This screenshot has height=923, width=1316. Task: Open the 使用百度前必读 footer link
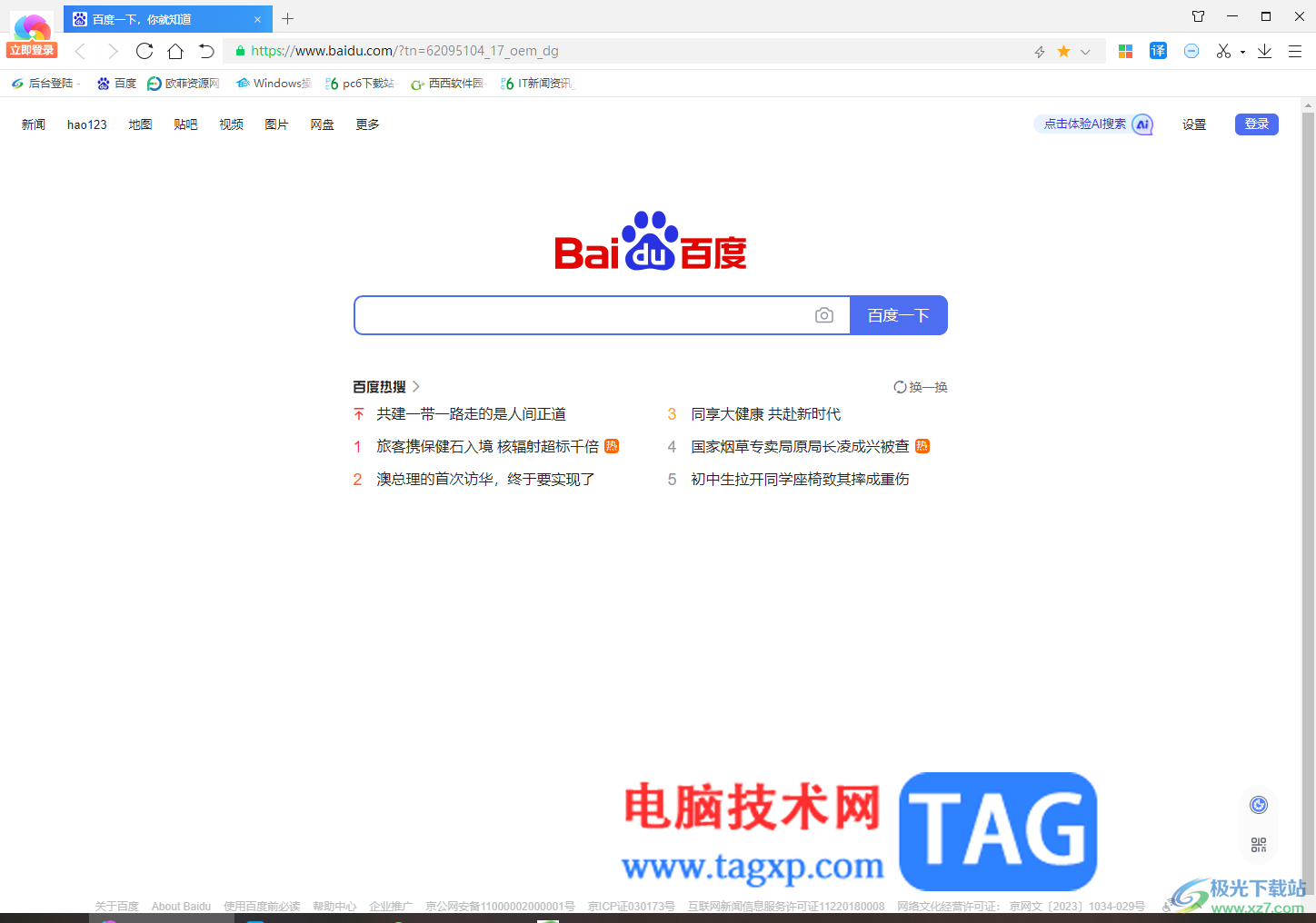pos(262,907)
